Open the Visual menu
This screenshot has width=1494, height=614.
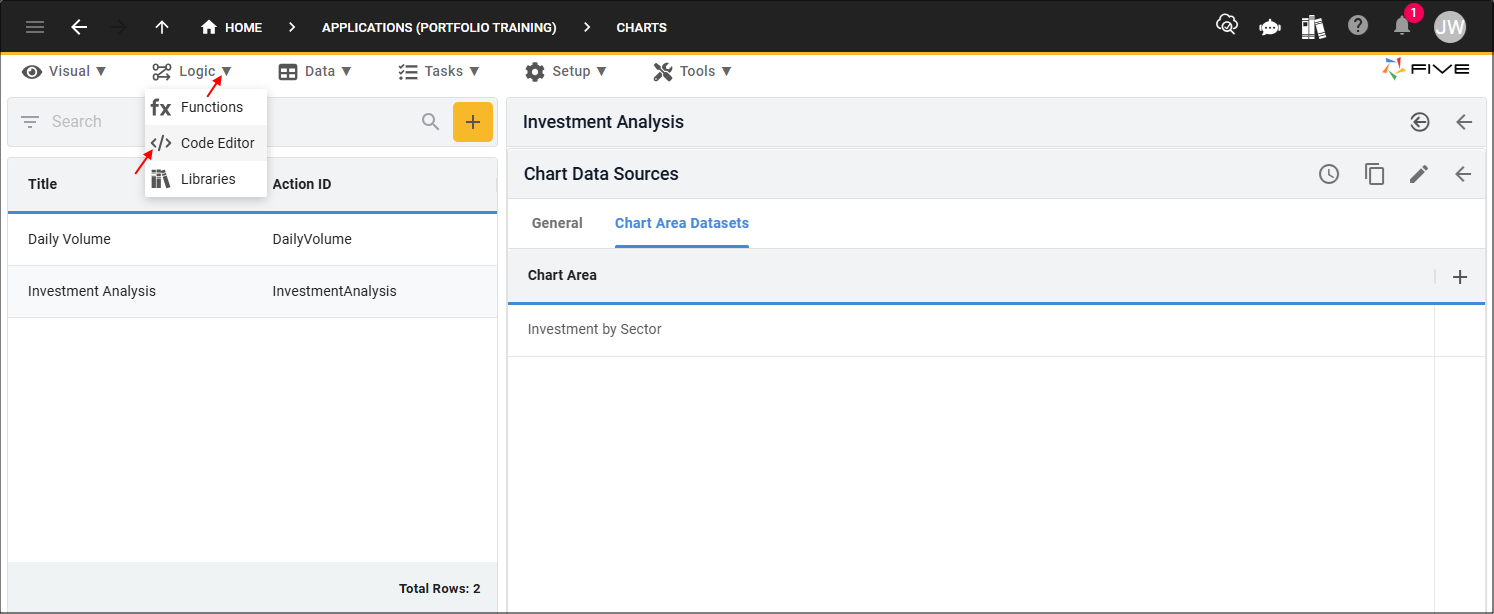65,71
